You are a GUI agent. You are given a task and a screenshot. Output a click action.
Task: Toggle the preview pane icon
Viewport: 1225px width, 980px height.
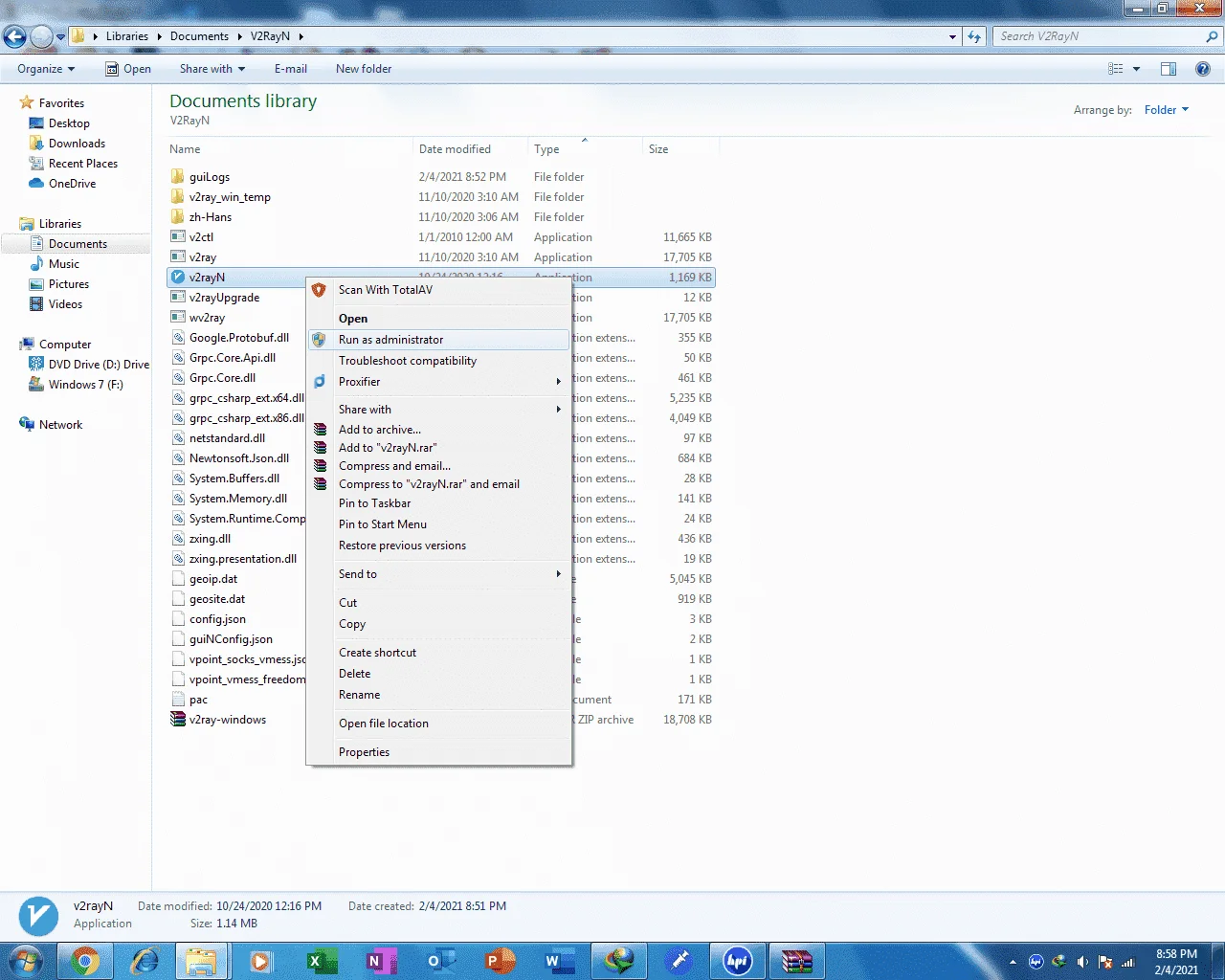point(1169,69)
